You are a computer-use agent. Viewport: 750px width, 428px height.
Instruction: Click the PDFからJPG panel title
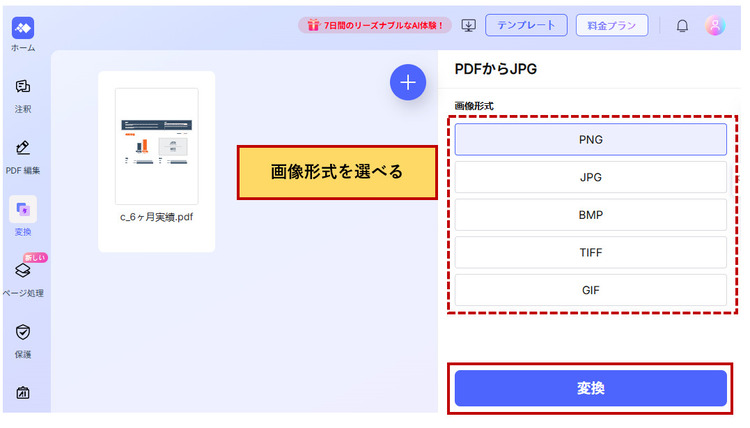[496, 69]
